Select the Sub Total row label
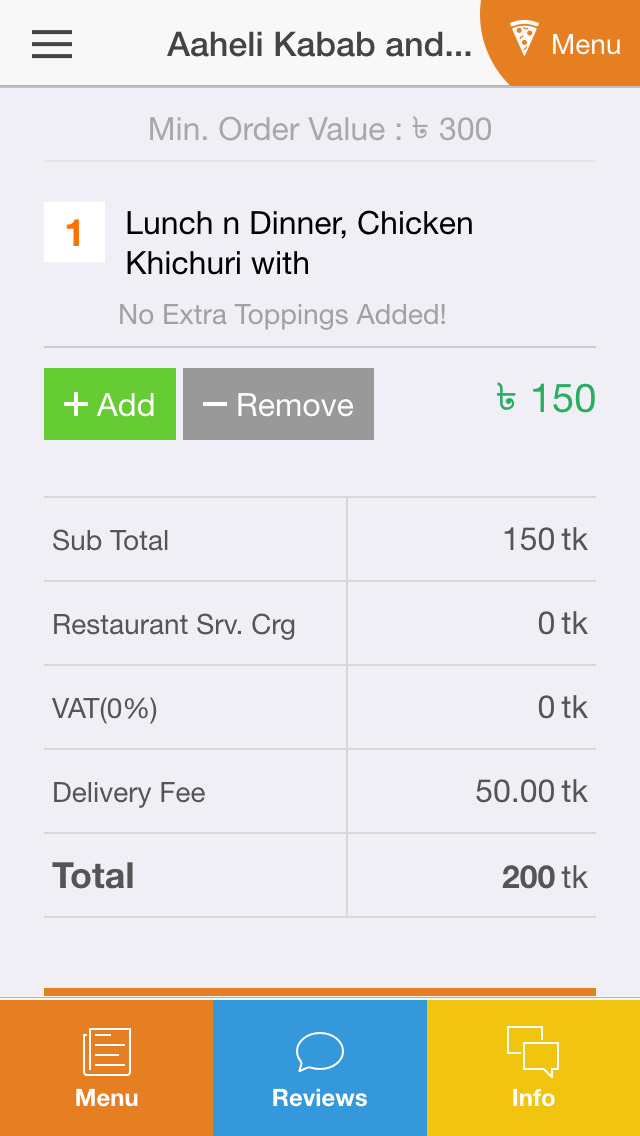Image resolution: width=640 pixels, height=1136 pixels. tap(111, 541)
